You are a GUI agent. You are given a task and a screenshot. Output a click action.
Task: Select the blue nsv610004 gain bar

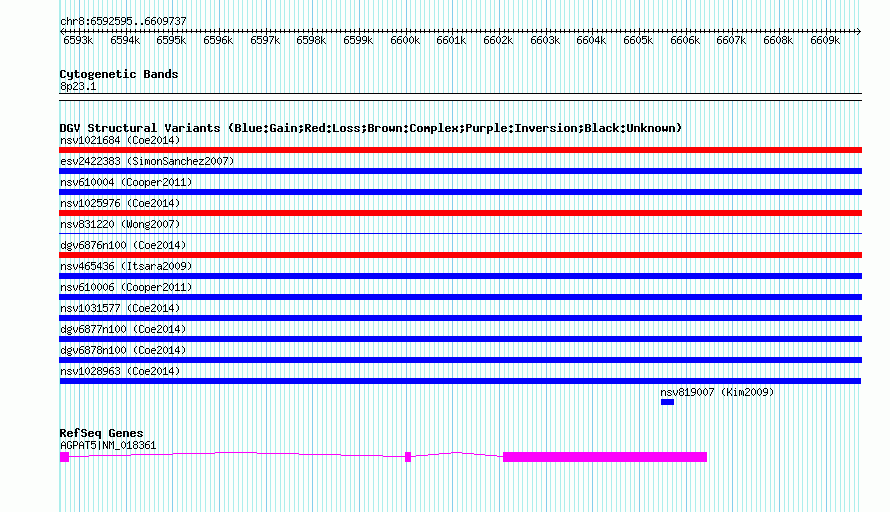click(x=460, y=192)
